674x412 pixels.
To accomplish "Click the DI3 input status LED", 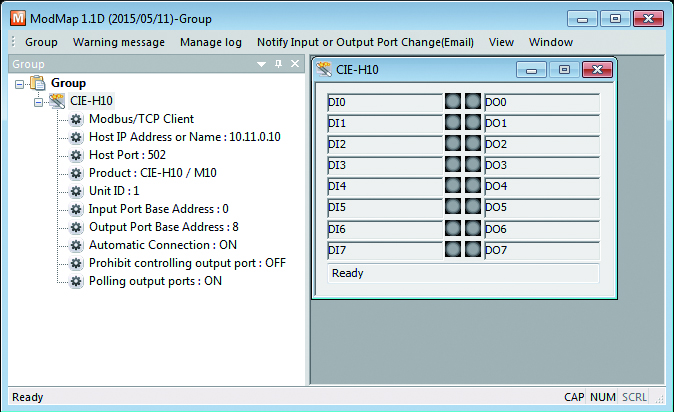I will (x=453, y=165).
